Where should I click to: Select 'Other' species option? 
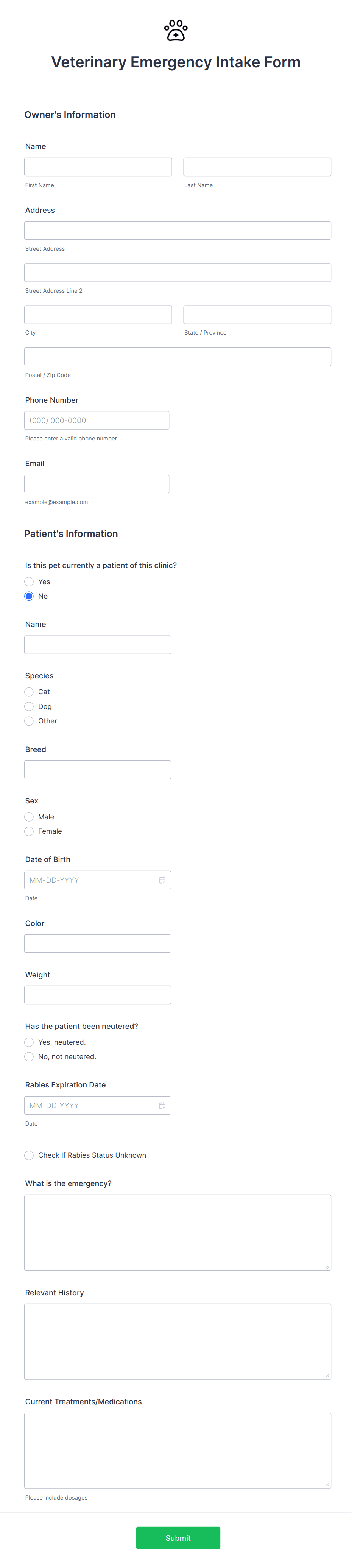[x=29, y=721]
